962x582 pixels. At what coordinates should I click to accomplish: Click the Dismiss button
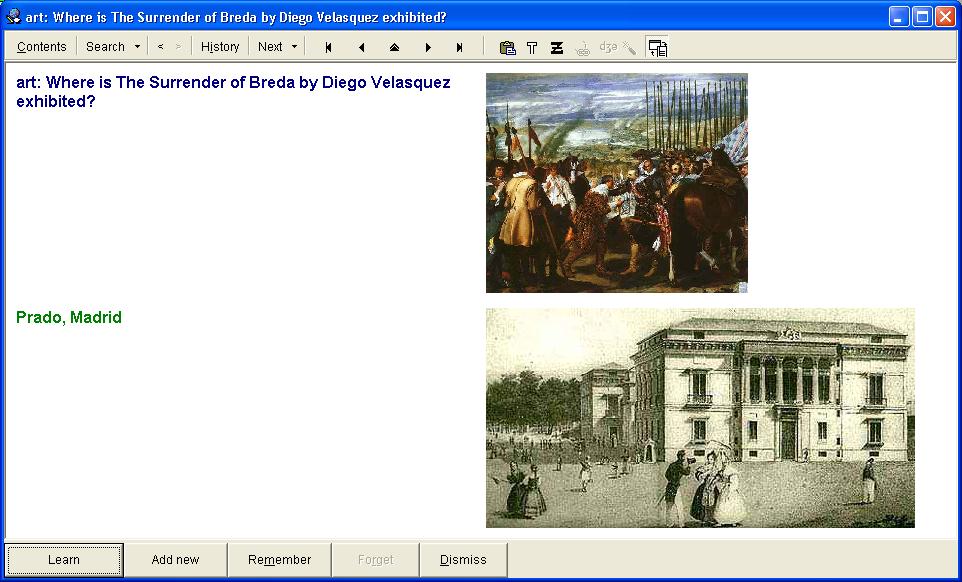pyautogui.click(x=463, y=560)
